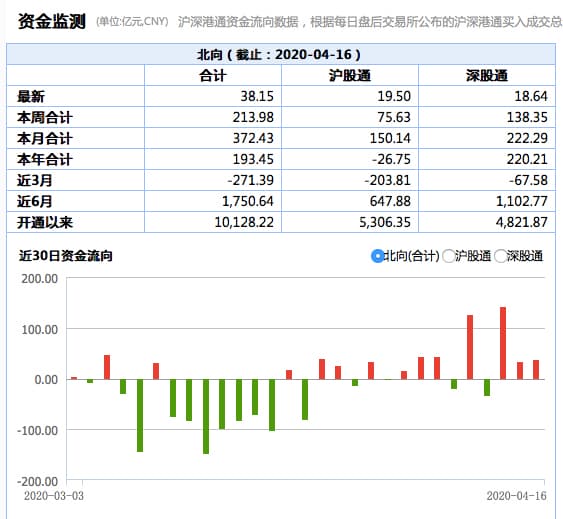Click the 北向 (截止：2020-04-16) table title
The height and width of the screenshot is (519, 563).
pyautogui.click(x=279, y=55)
